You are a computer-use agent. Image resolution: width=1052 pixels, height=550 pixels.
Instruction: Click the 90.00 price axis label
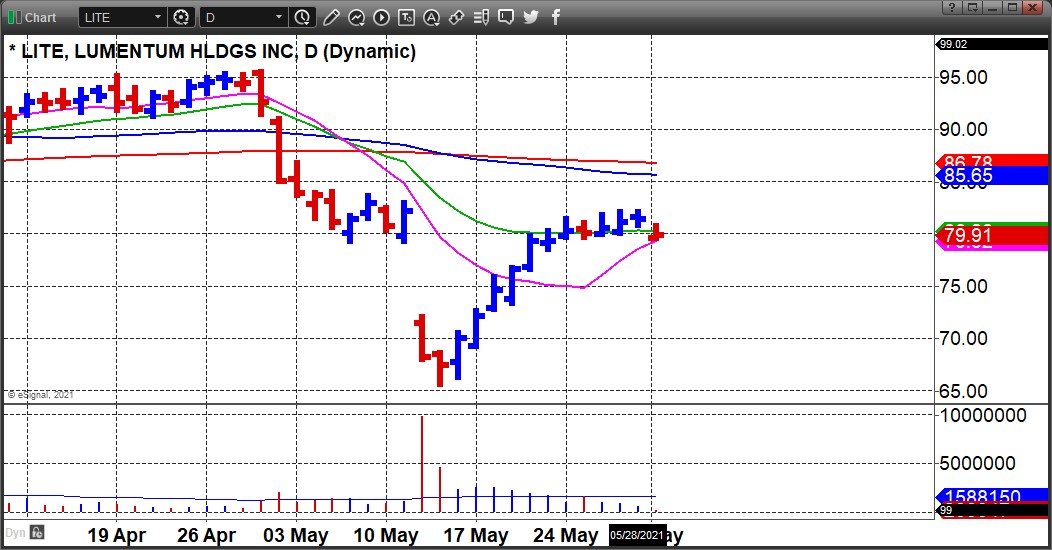[963, 129]
